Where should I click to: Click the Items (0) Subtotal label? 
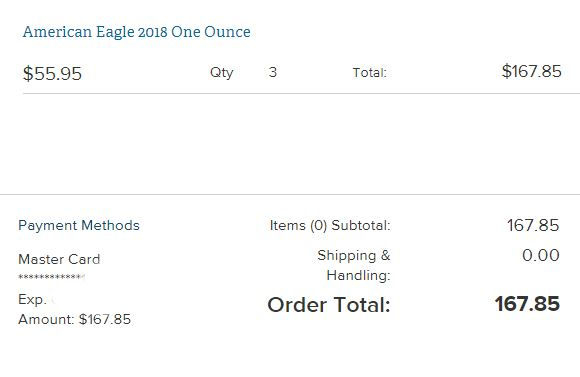coord(330,225)
